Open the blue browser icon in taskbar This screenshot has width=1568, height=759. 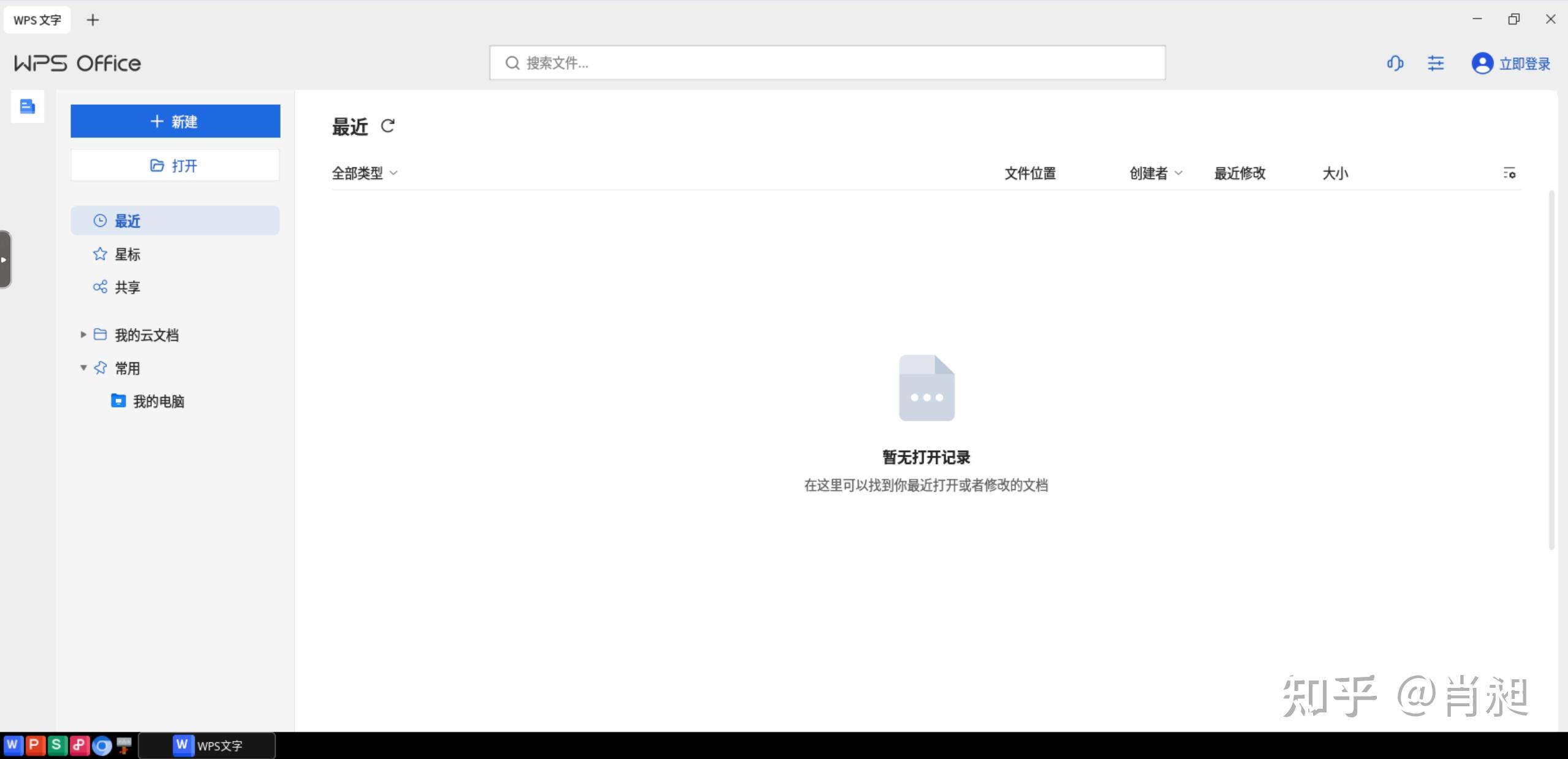pos(102,746)
